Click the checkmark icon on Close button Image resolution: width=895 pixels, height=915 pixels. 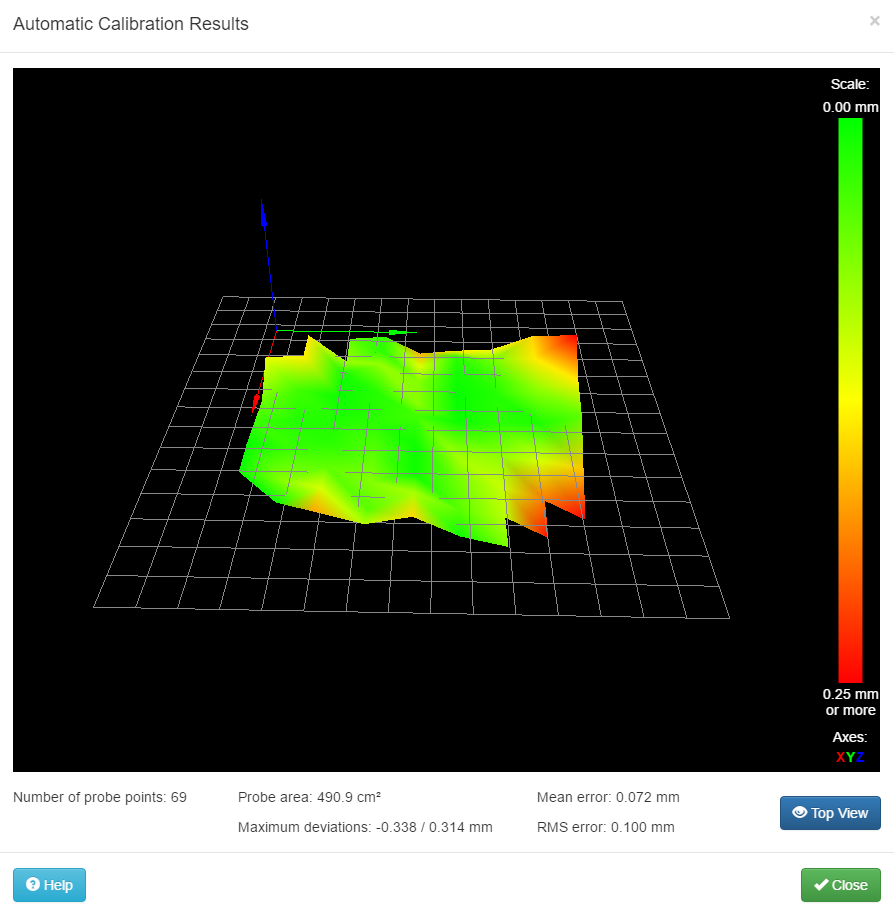(x=821, y=885)
